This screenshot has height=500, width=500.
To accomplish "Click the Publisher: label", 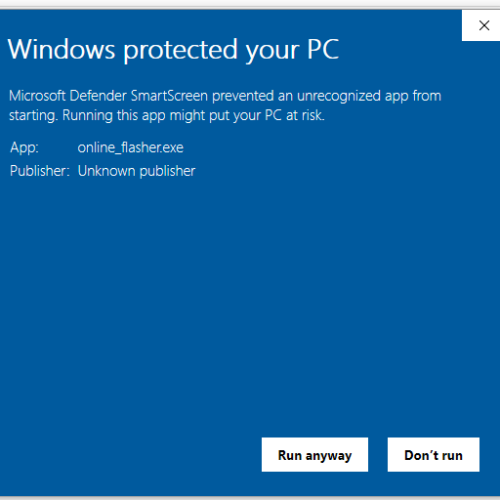I will pos(40,171).
